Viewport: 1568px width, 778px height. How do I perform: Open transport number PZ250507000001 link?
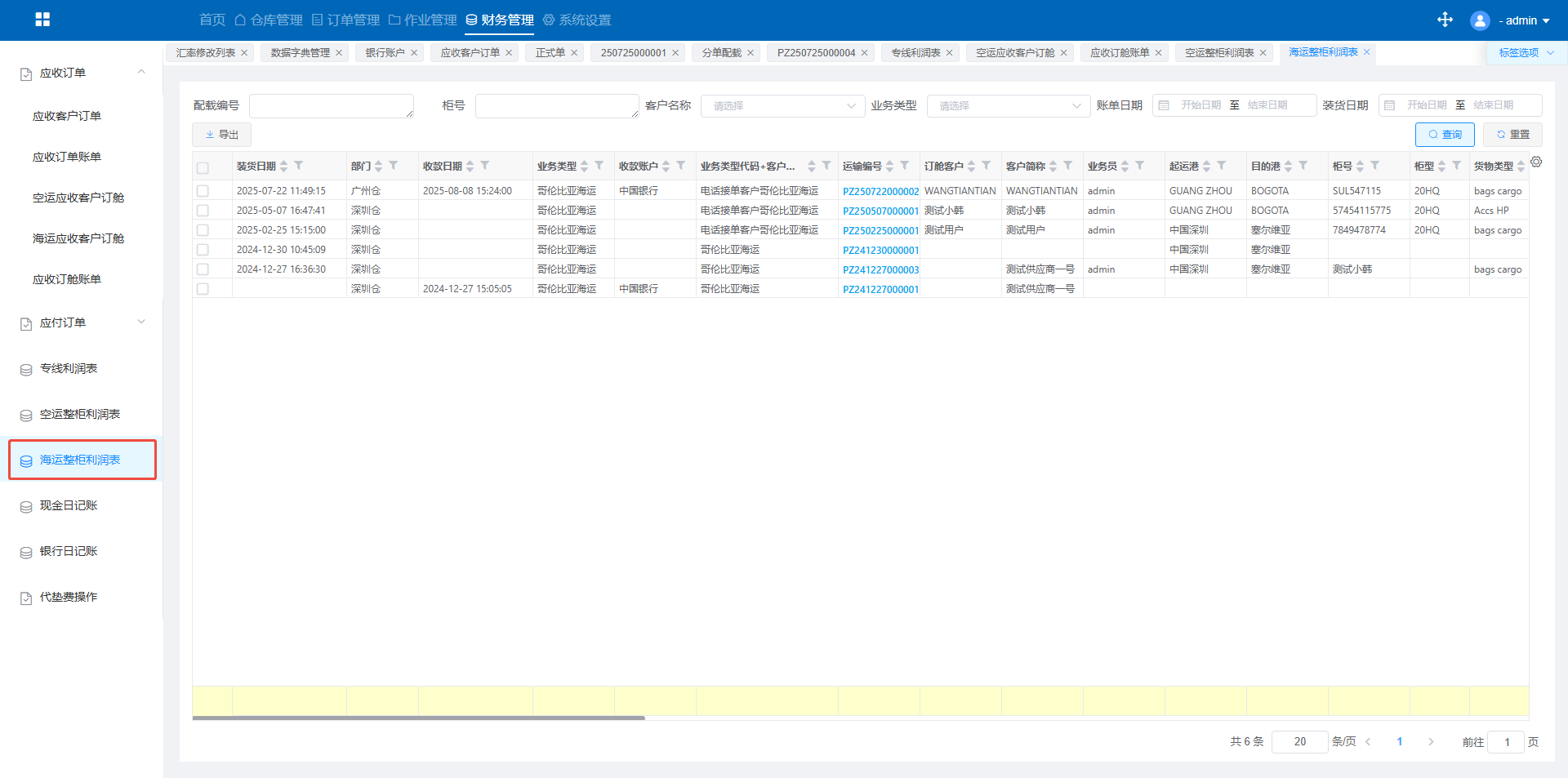(880, 211)
